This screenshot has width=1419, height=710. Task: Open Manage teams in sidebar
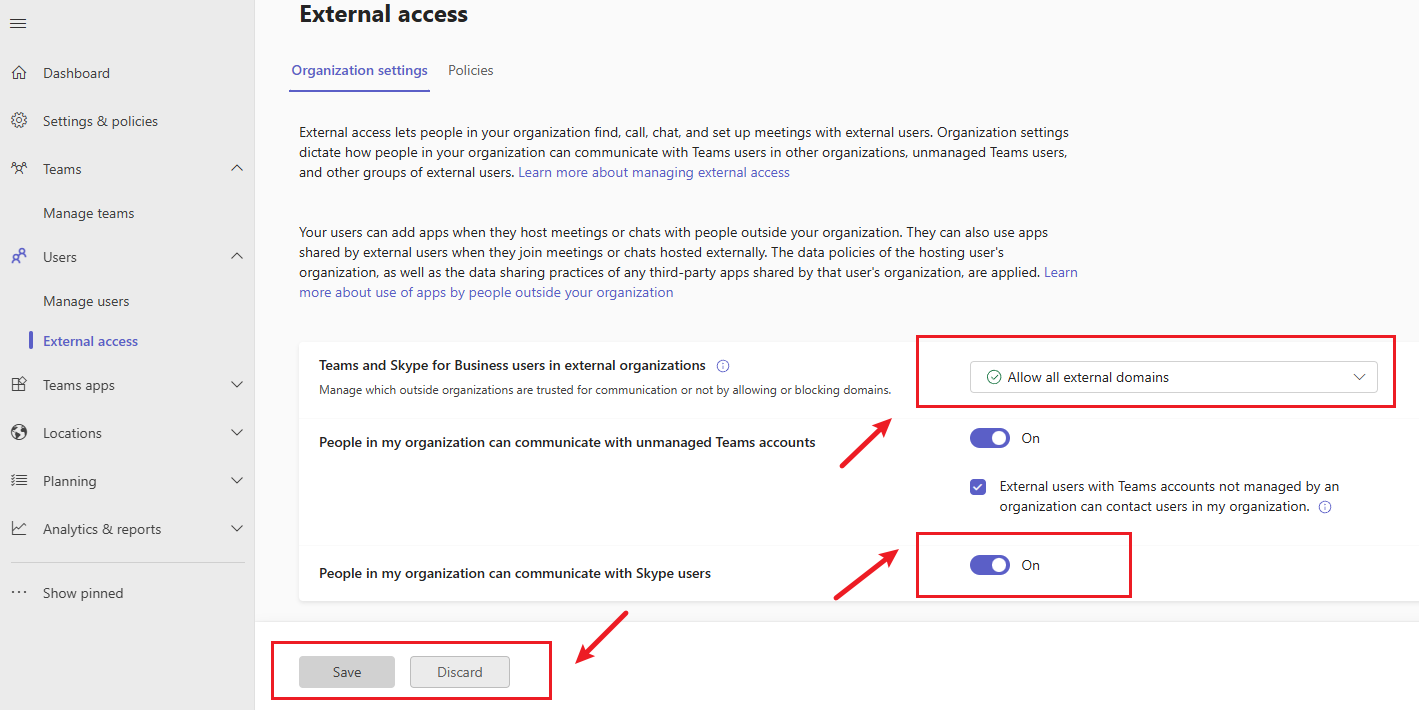click(88, 213)
